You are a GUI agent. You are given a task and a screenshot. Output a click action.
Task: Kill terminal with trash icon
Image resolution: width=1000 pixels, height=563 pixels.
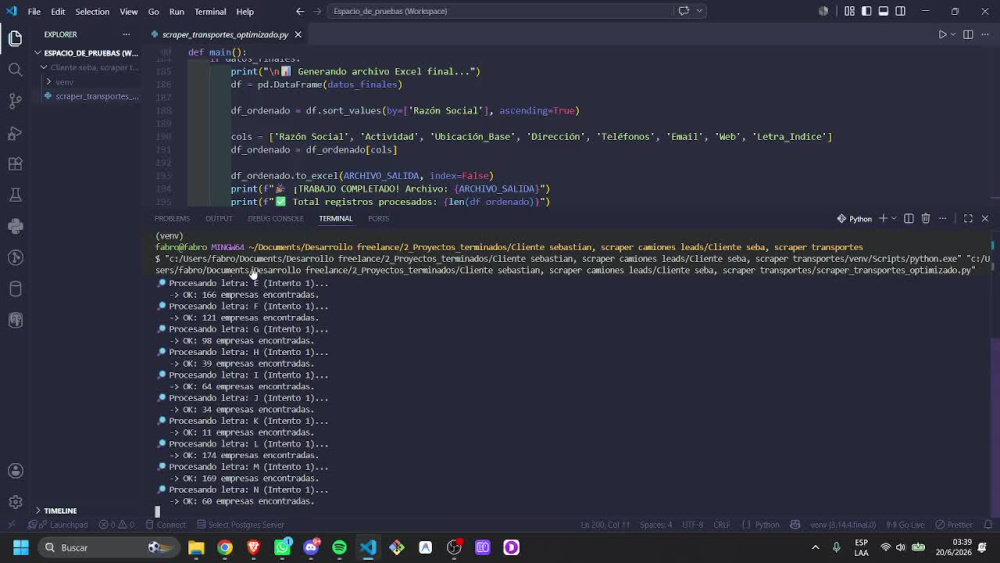point(925,219)
